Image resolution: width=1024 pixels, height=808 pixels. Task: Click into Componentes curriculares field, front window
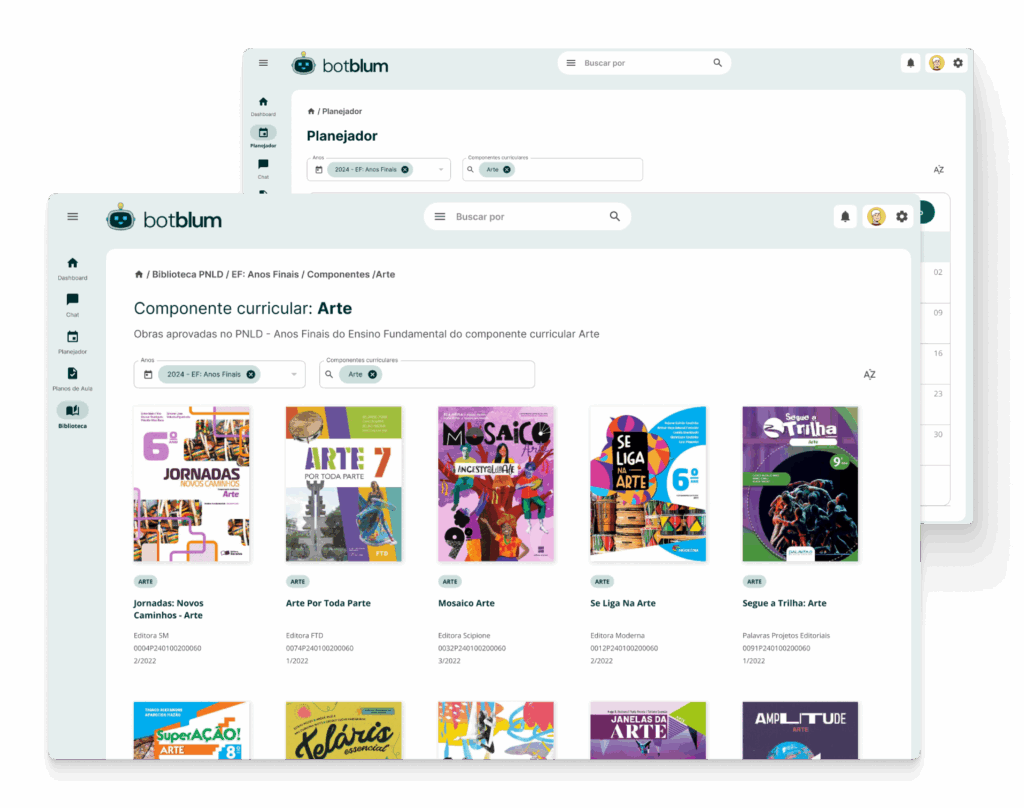click(427, 374)
